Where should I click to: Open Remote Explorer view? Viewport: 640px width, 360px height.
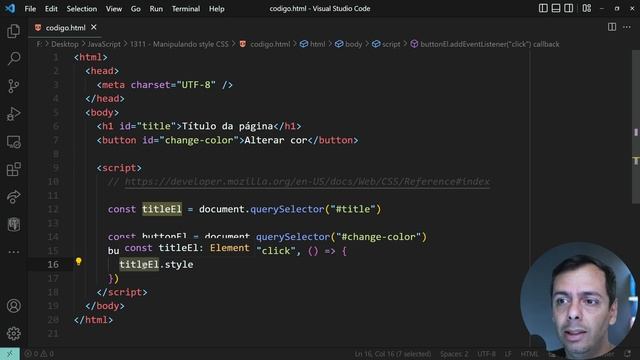pos(13,142)
